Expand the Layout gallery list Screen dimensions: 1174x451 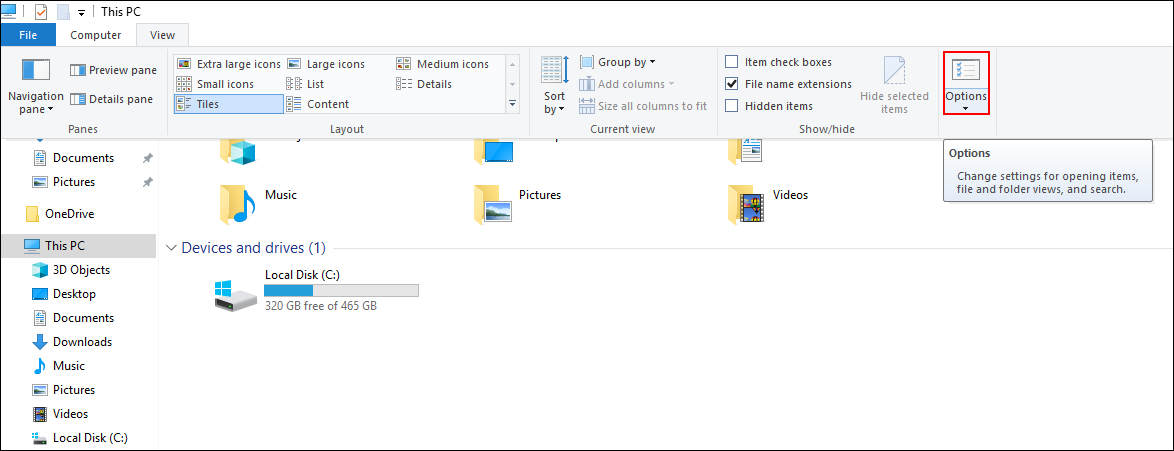[513, 103]
